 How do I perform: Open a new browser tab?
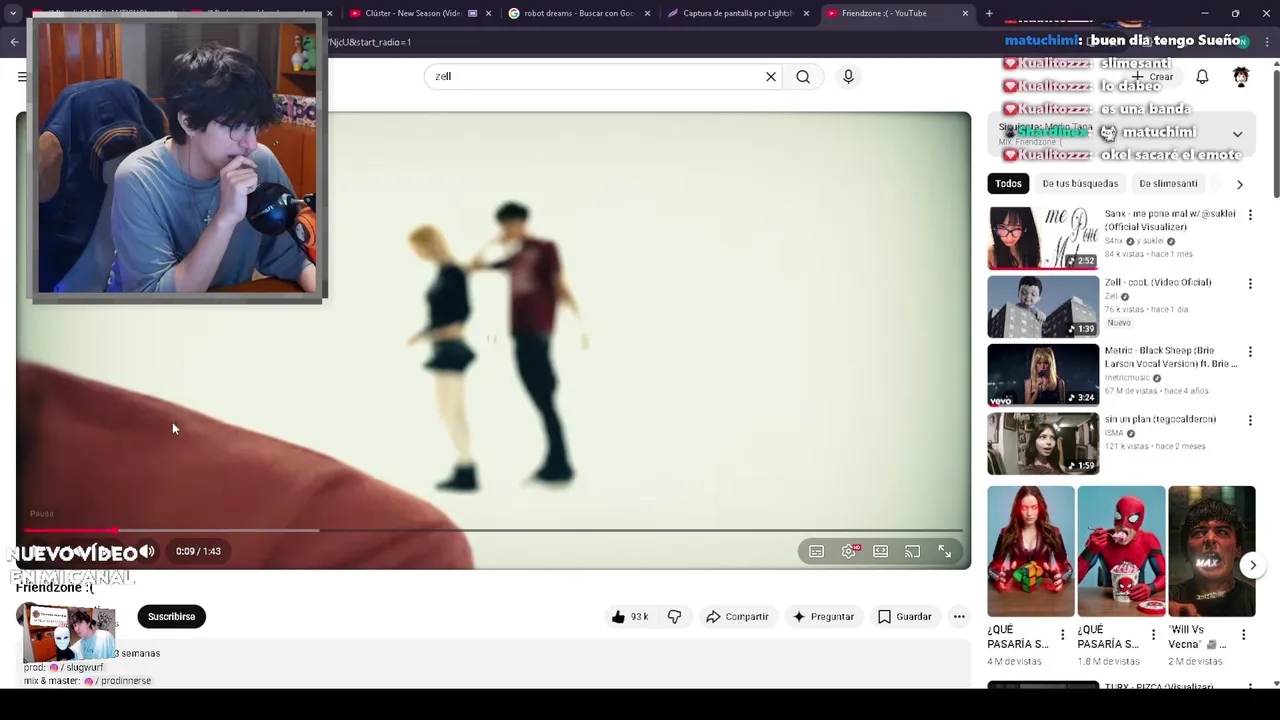tap(989, 14)
